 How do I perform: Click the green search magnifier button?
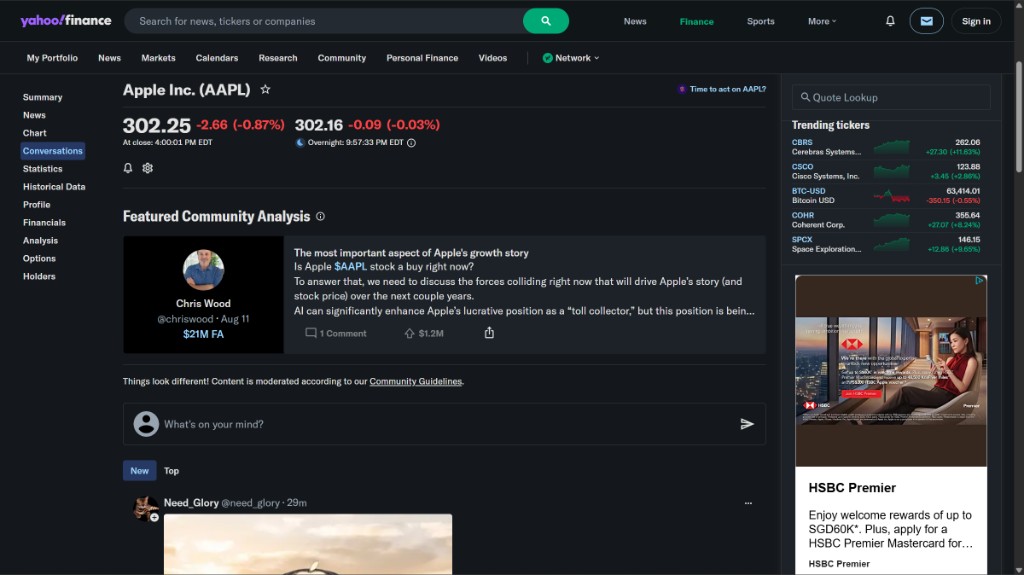click(x=545, y=21)
